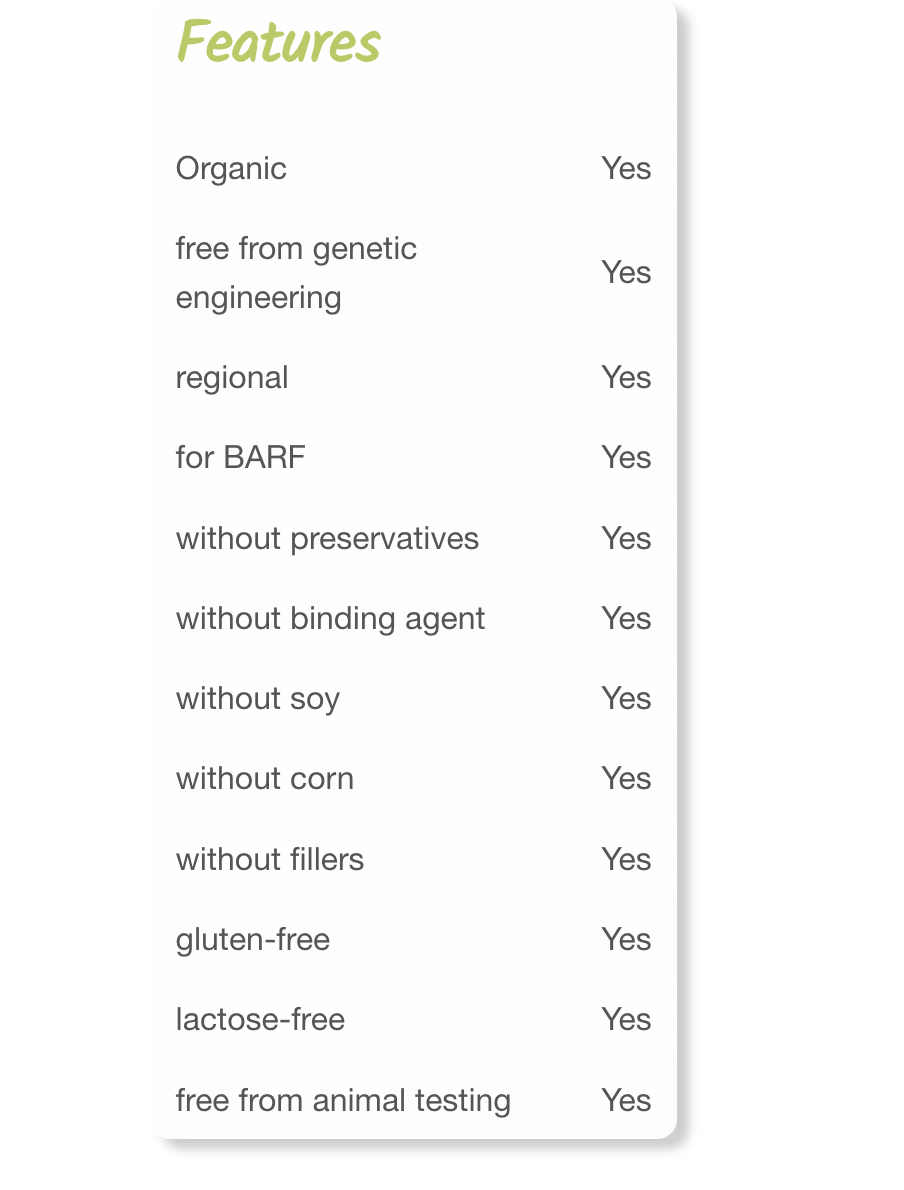This screenshot has height=1190, width=904.
Task: Click the Yes value for Organic
Action: [x=626, y=169]
